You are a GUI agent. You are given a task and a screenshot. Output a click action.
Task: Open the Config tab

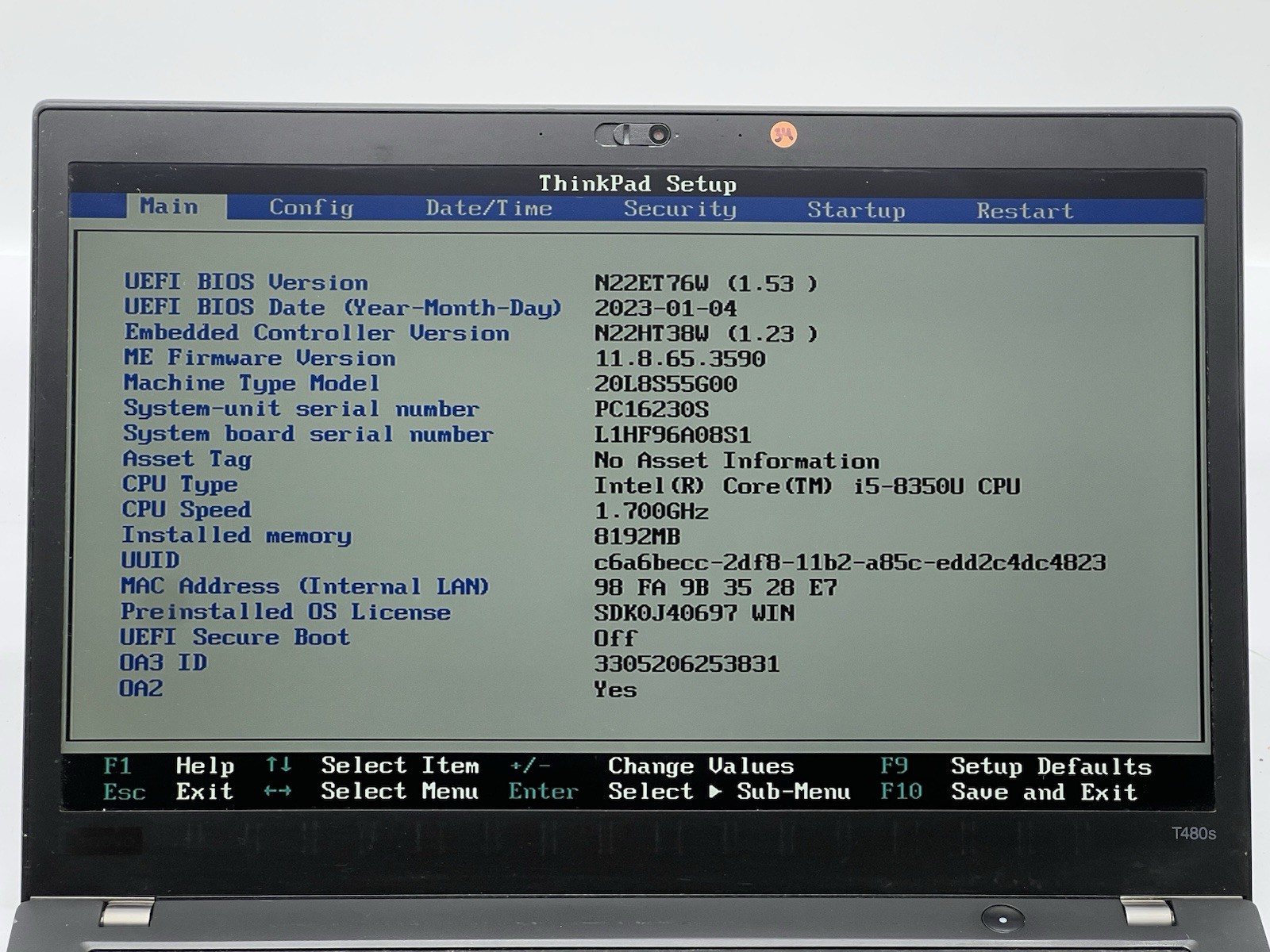[311, 208]
